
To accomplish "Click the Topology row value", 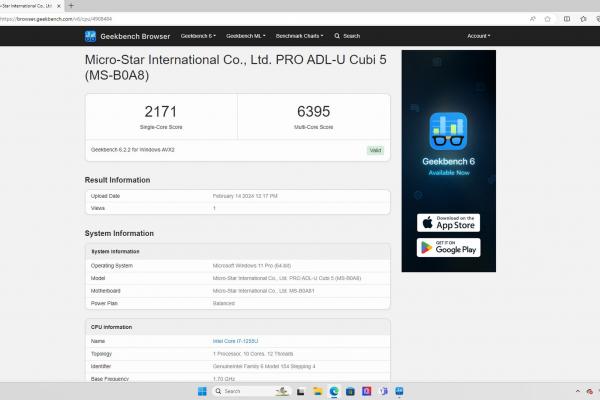I will (253, 354).
